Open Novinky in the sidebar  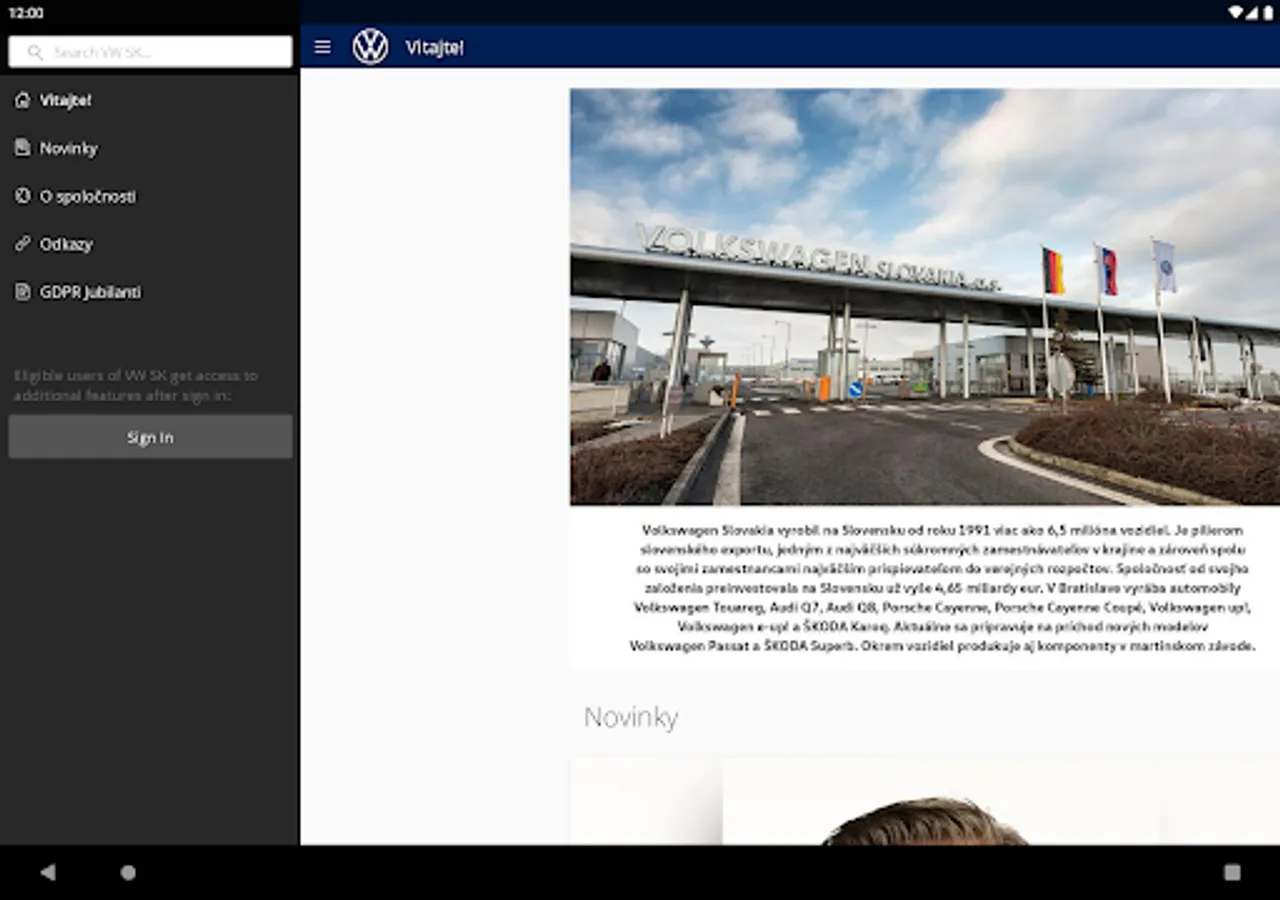coord(150,148)
